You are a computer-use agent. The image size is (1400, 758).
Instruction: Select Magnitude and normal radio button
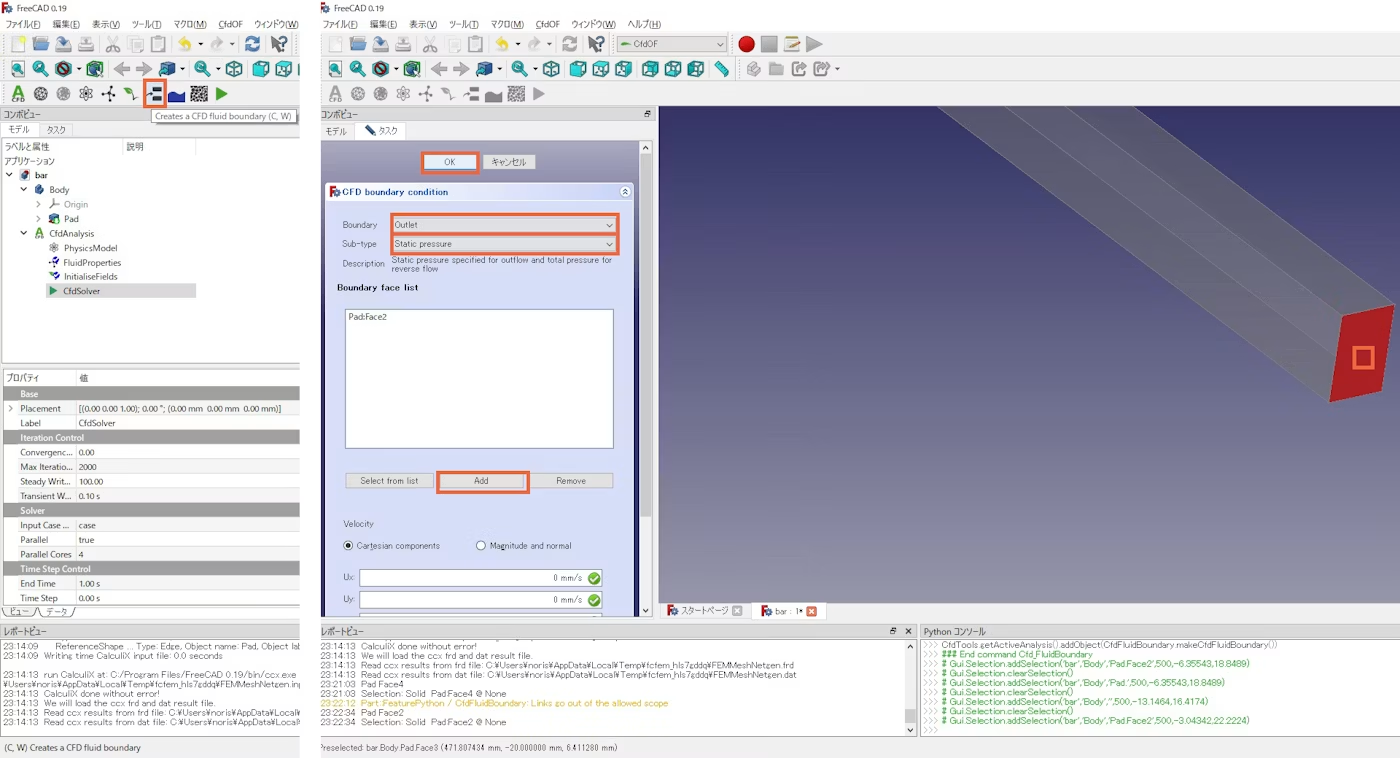(x=481, y=546)
